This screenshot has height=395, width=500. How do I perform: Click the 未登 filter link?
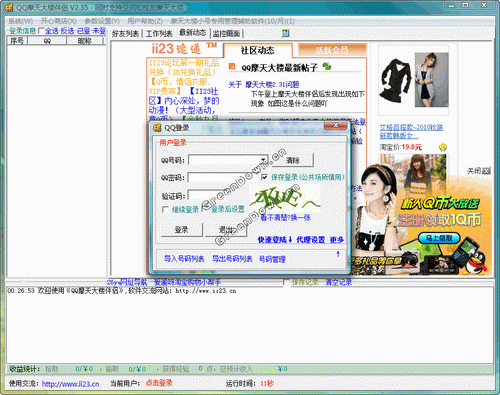99,31
